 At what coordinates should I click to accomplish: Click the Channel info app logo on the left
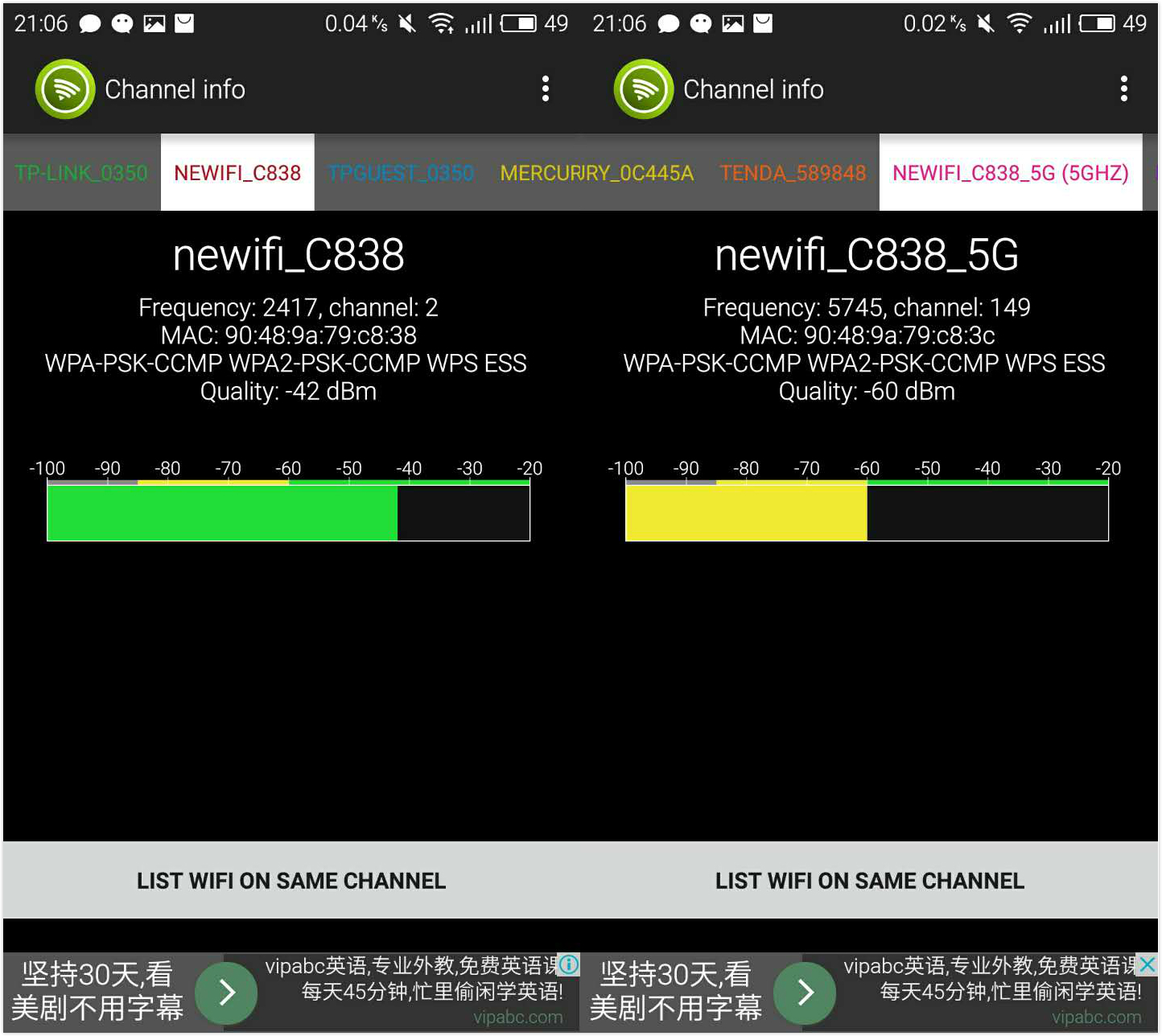tap(64, 88)
